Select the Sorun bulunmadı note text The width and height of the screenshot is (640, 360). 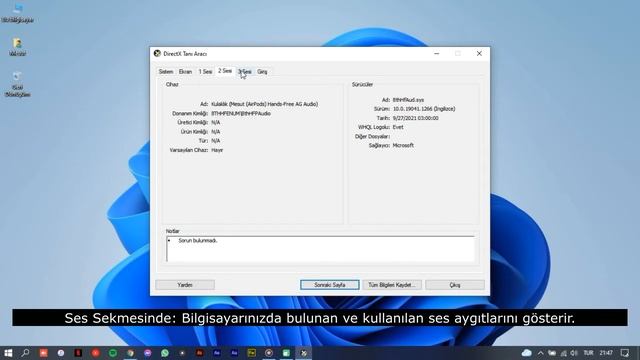point(198,240)
